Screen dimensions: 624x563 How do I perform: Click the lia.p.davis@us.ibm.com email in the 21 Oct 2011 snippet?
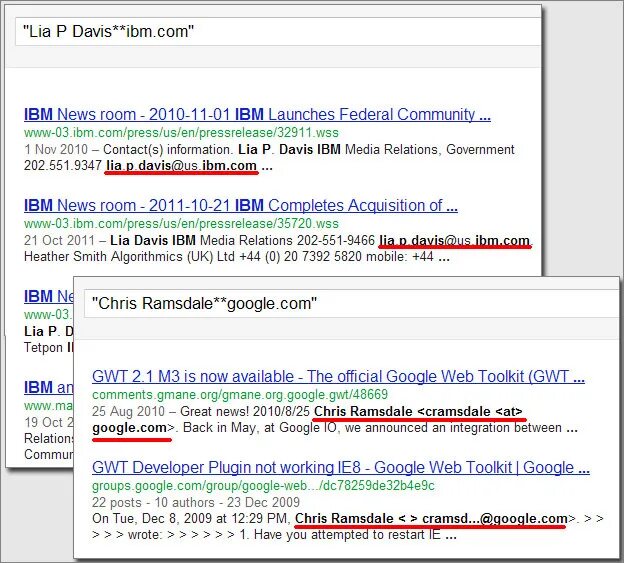454,241
